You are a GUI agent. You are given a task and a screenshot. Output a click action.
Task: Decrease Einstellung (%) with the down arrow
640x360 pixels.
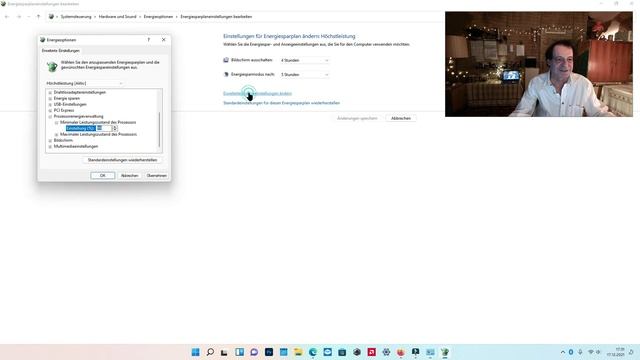click(x=115, y=130)
